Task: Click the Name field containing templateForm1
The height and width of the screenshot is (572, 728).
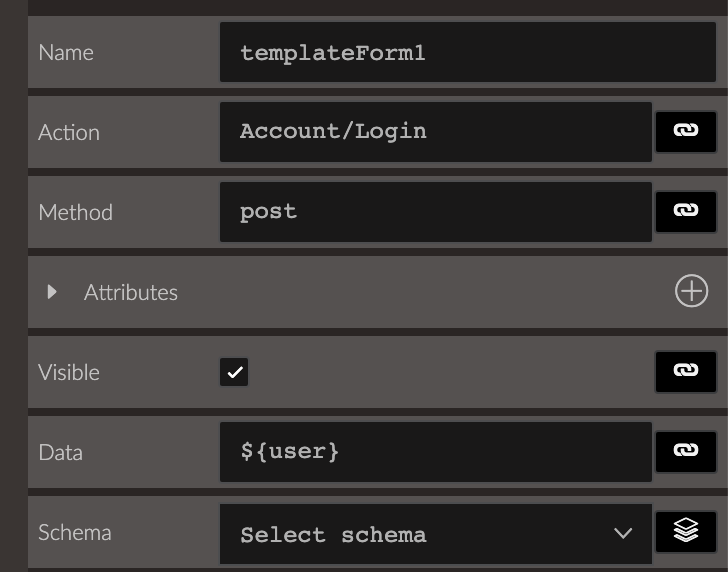Action: 468,52
